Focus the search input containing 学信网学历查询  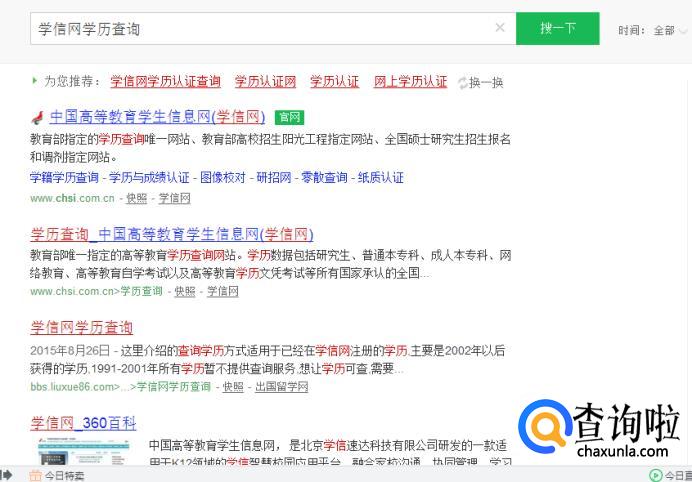tap(273, 29)
